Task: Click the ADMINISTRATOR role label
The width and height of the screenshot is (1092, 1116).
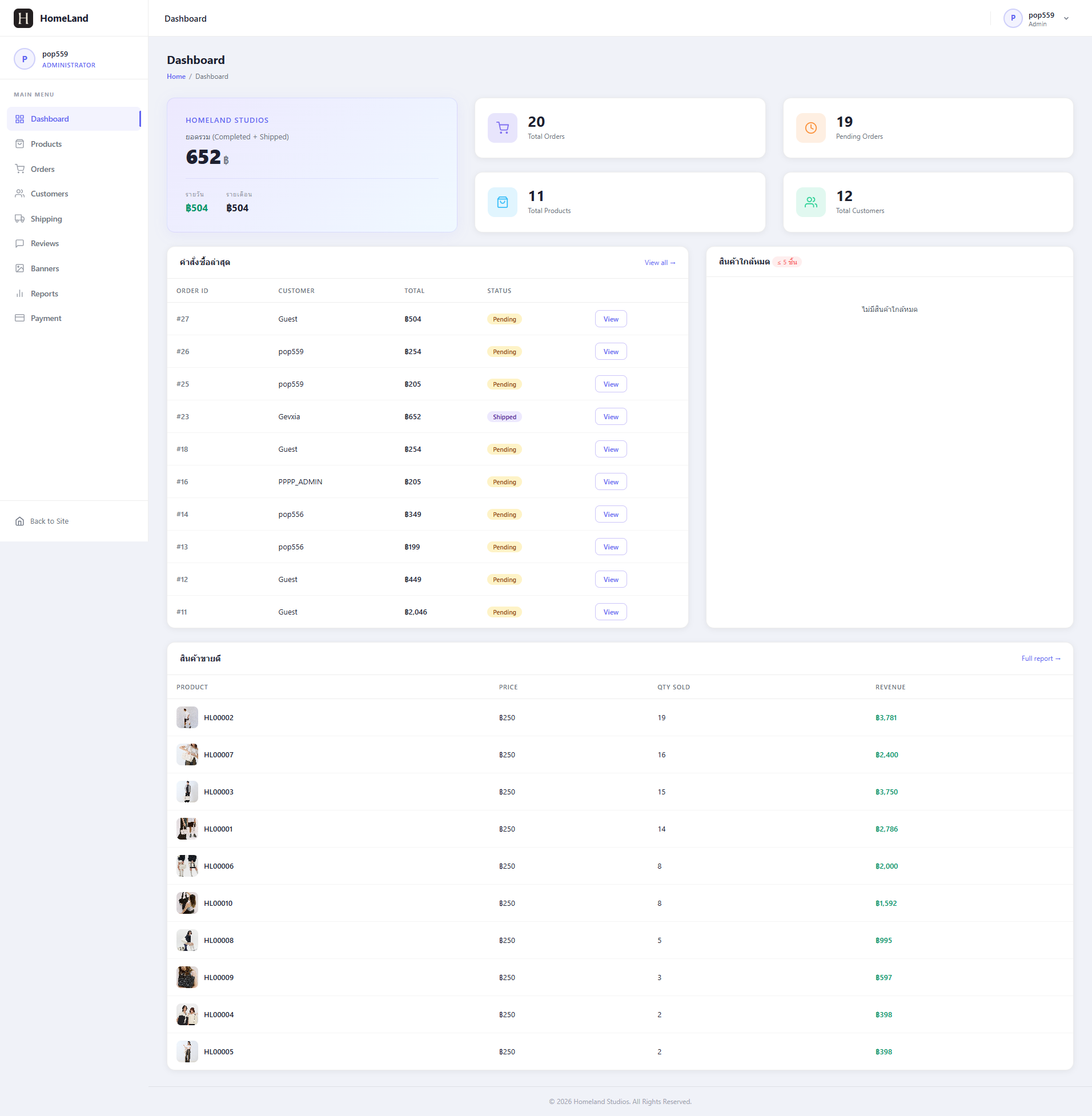Action: 69,65
